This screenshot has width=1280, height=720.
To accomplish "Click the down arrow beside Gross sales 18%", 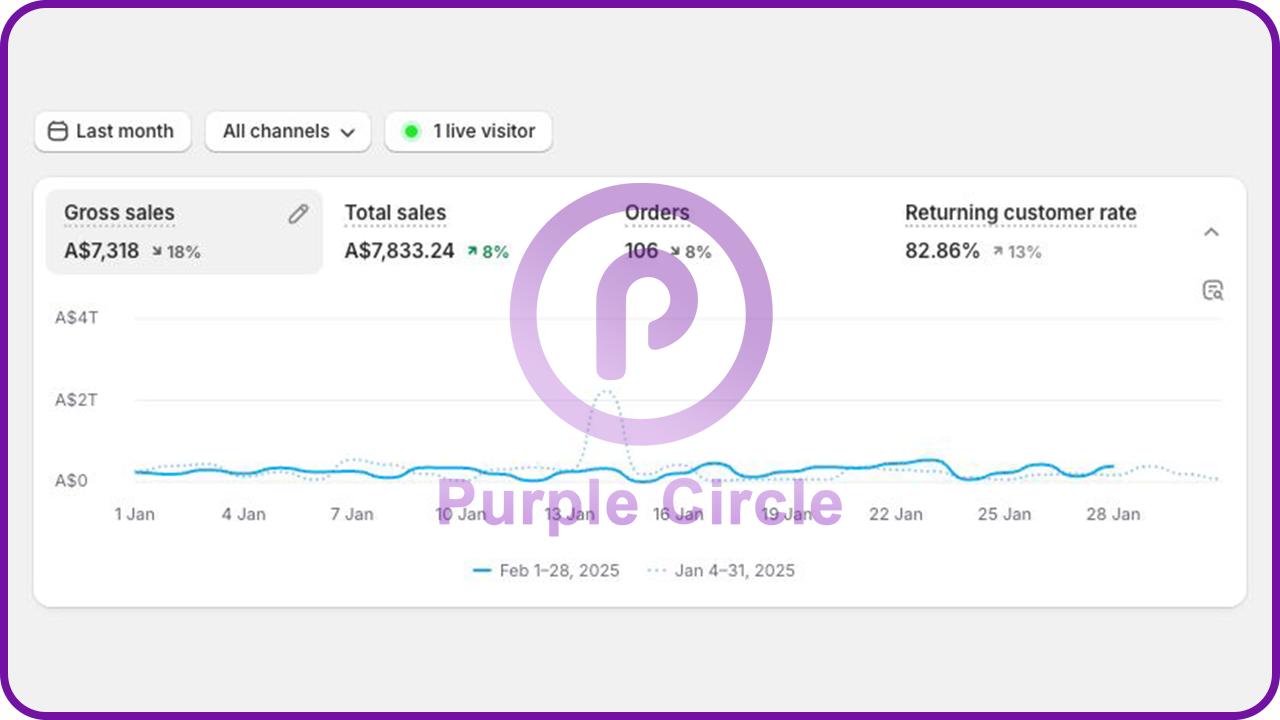I will 157,252.
